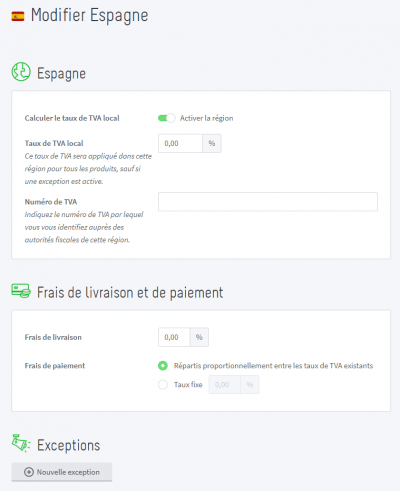This screenshot has width=400, height=491.
Task: Click the percent suffix of Frais de livraison
Action: (199, 337)
